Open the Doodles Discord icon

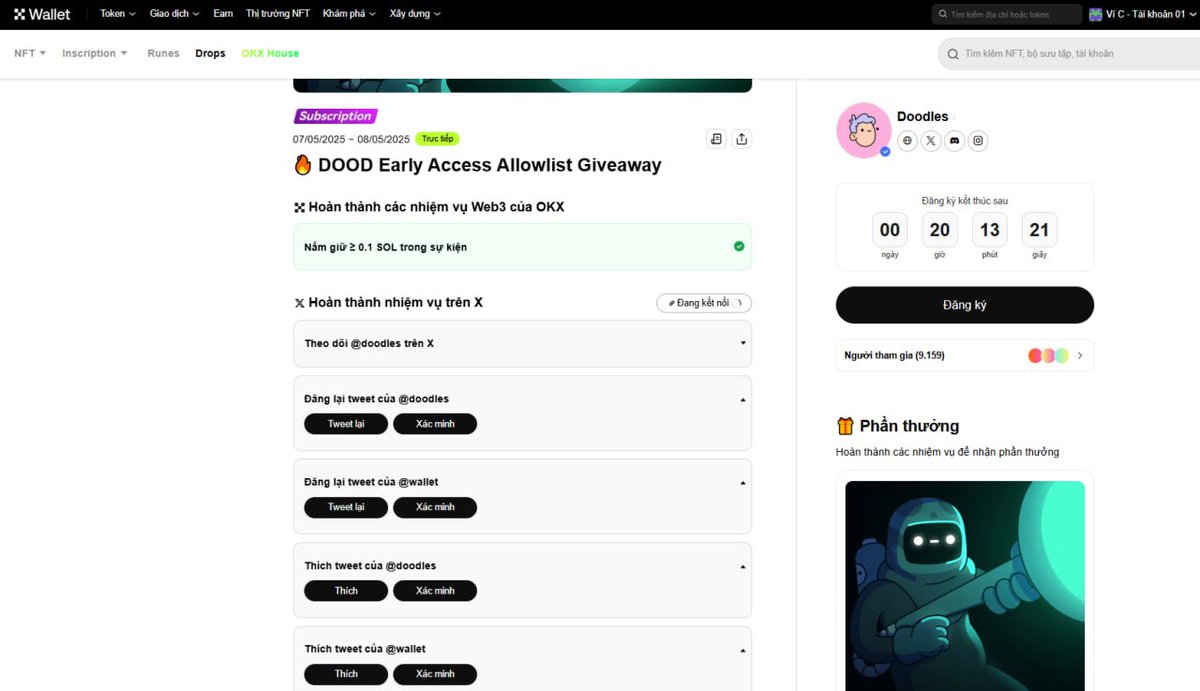tap(955, 141)
